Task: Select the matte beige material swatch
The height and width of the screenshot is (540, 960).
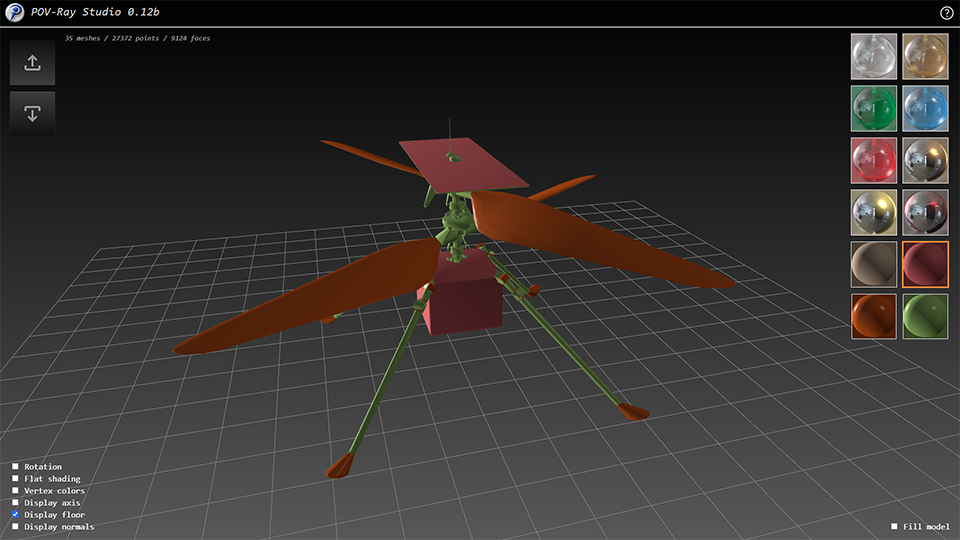Action: point(873,264)
